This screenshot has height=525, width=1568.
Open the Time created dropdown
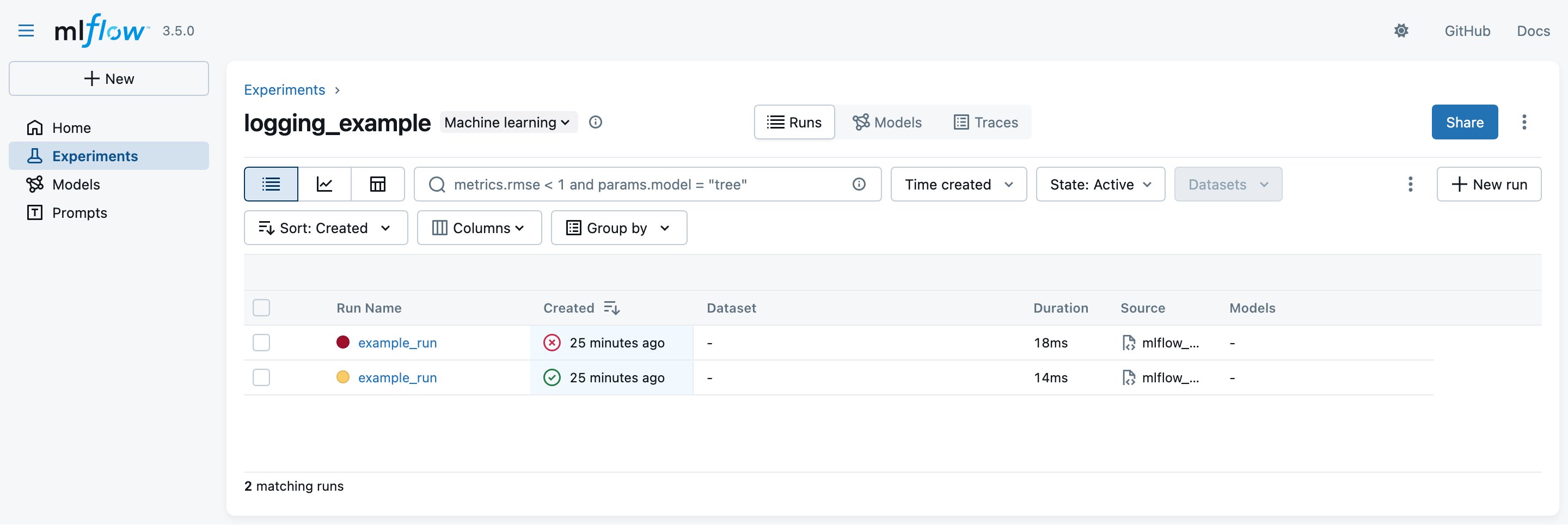coord(958,184)
